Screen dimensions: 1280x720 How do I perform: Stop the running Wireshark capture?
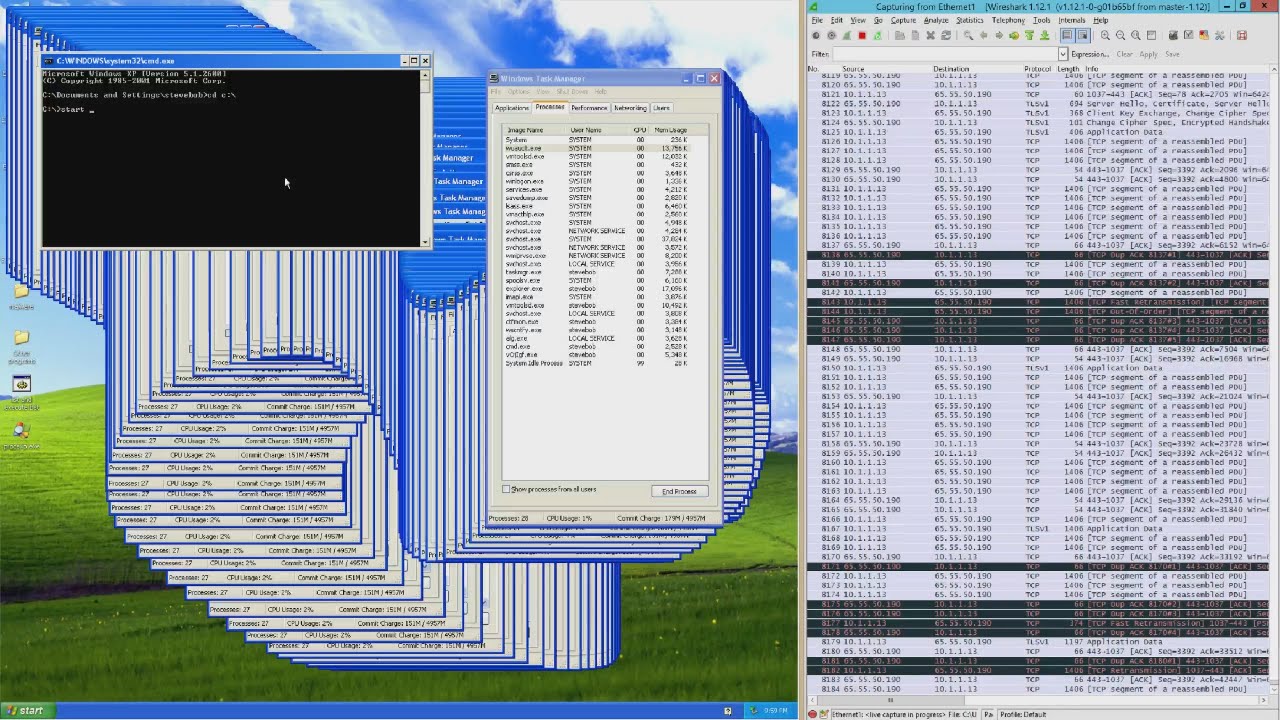862,35
